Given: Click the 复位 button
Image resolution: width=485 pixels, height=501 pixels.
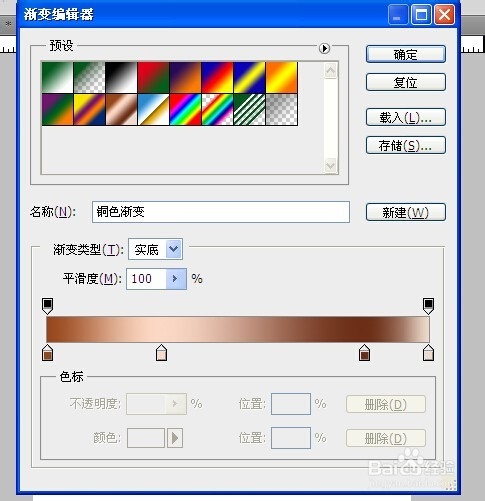Looking at the screenshot, I should coord(406,82).
